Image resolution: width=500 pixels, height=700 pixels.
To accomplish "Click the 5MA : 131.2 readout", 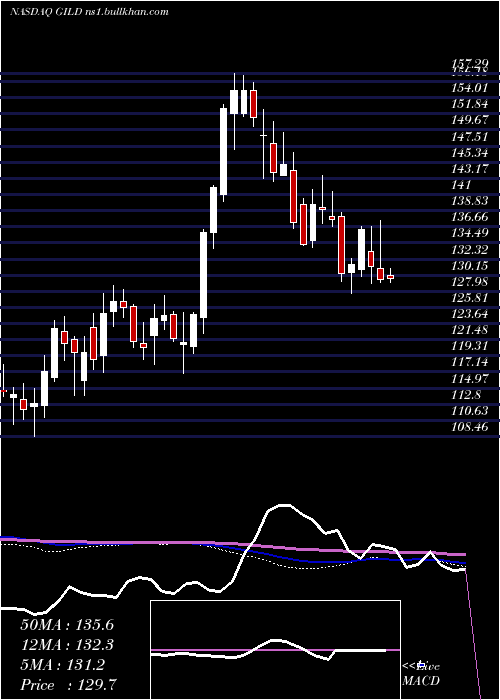I will (62, 665).
